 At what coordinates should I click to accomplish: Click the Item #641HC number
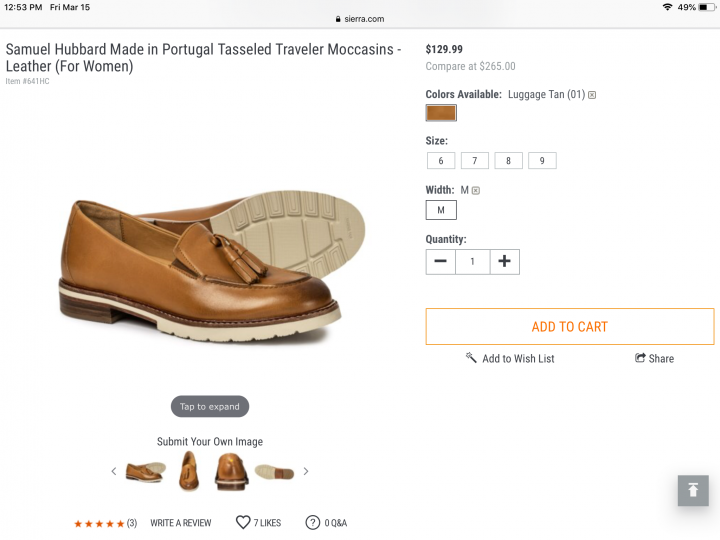coord(27,81)
